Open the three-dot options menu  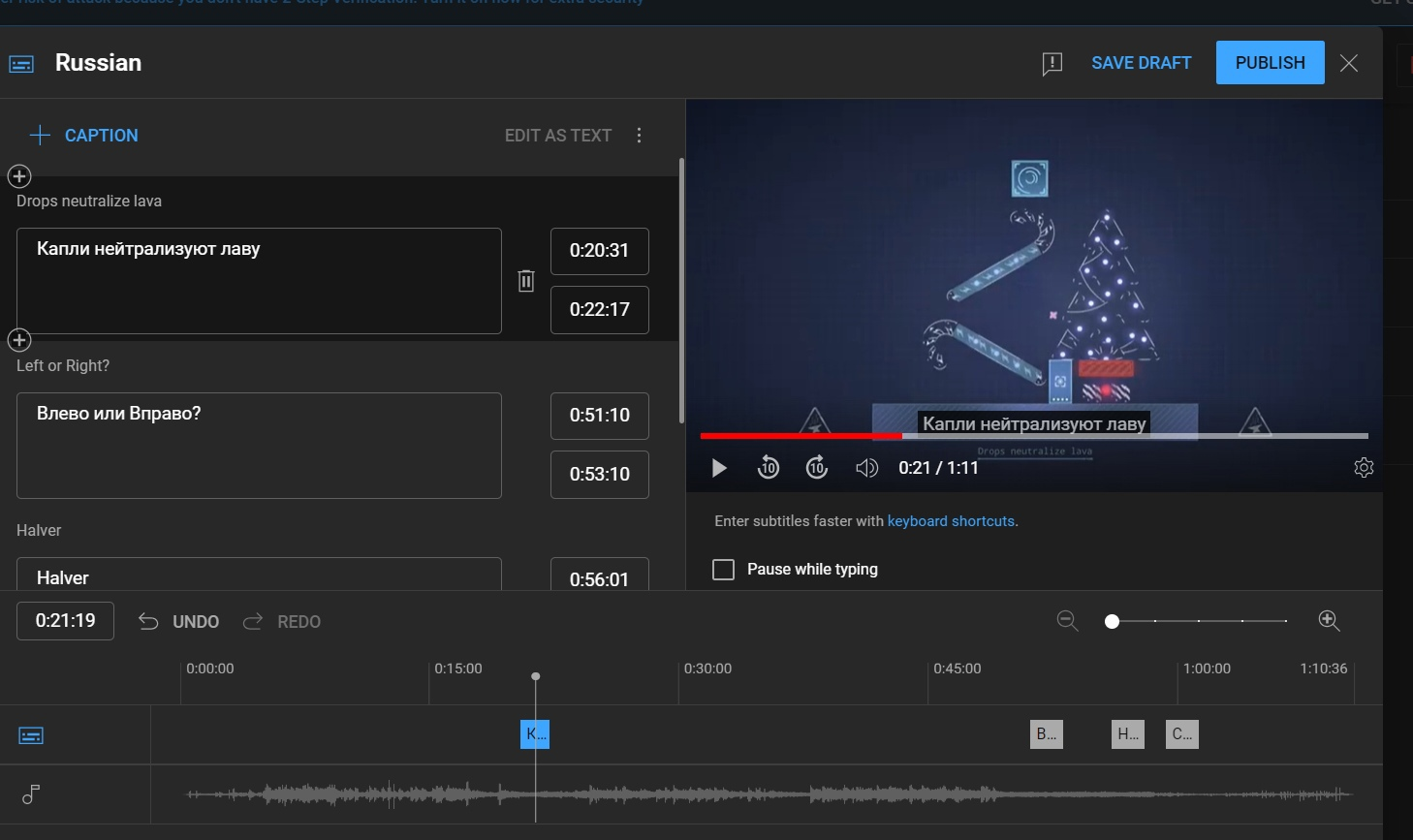[639, 136]
